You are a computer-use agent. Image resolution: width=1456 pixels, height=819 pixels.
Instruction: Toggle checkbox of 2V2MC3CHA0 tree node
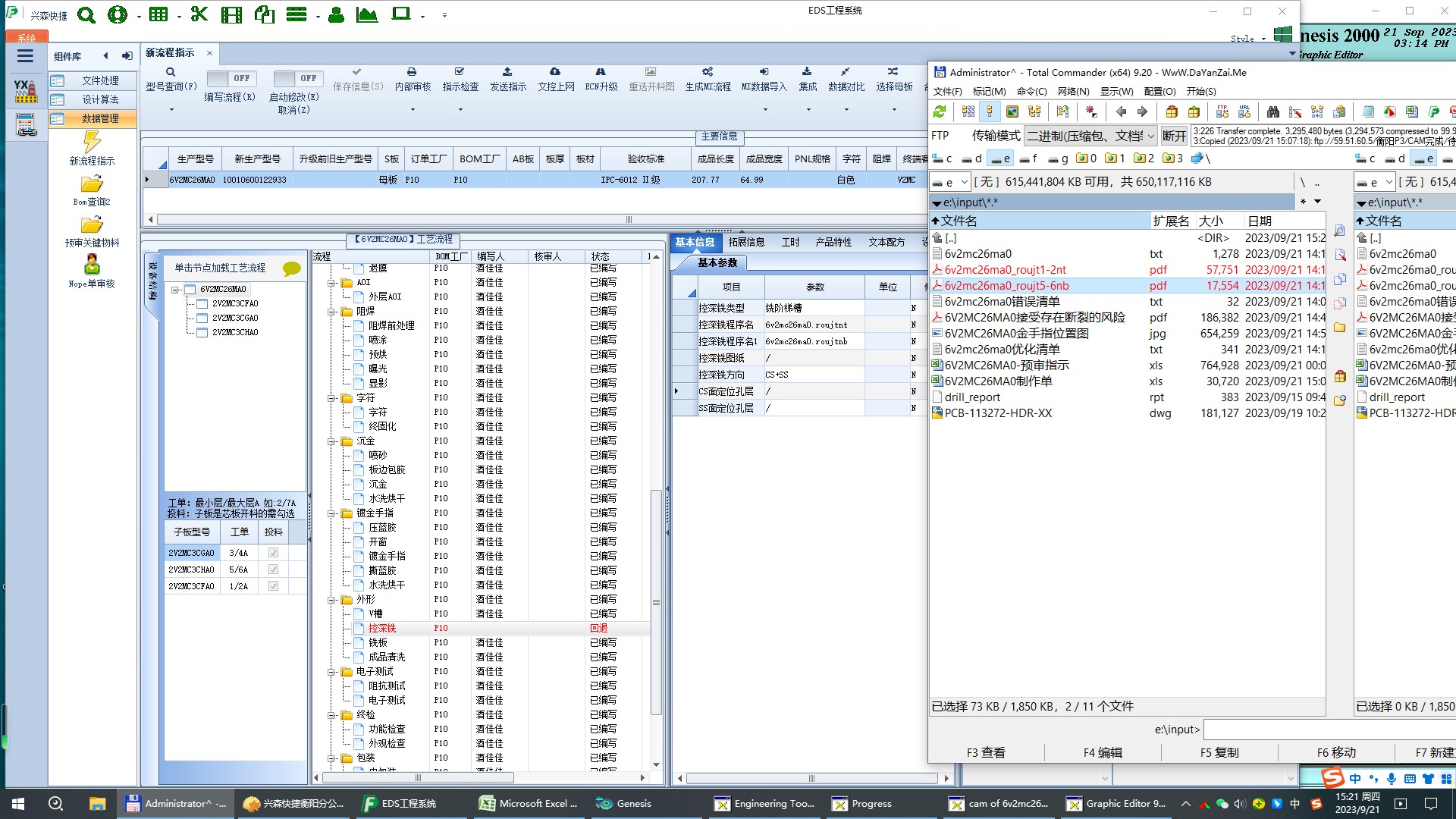click(202, 332)
